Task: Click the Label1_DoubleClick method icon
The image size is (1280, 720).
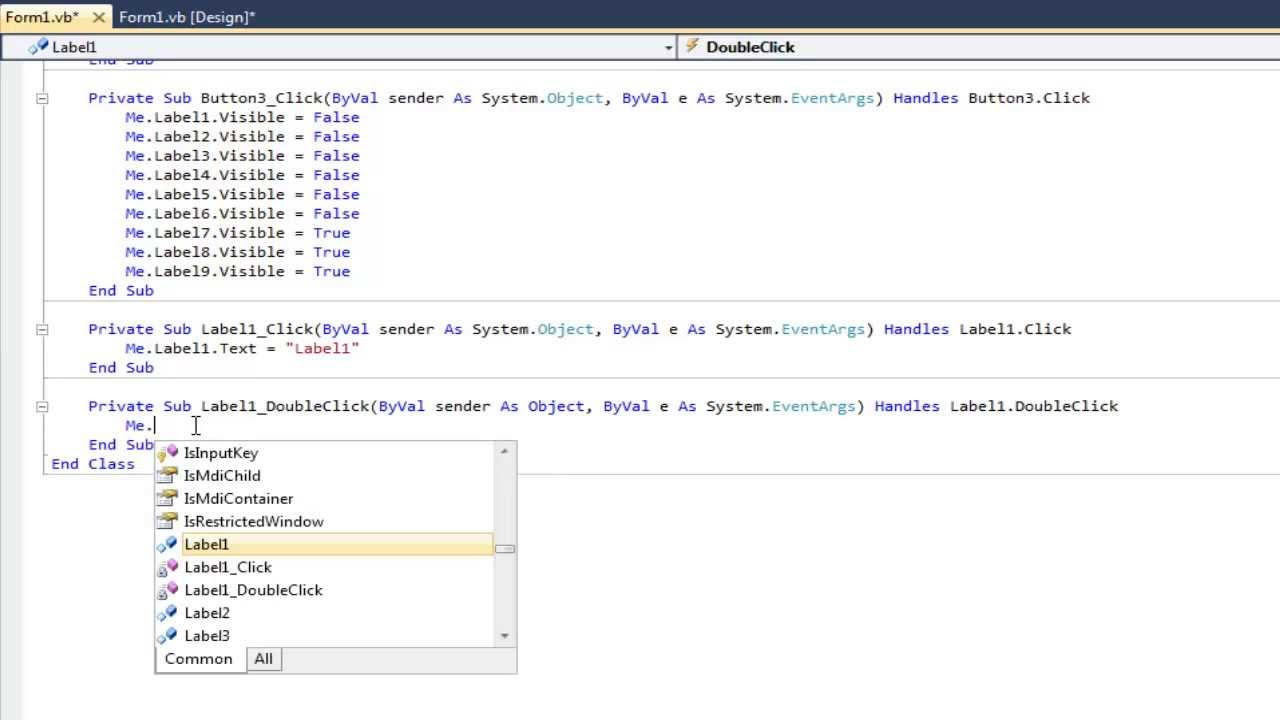Action: [x=168, y=590]
